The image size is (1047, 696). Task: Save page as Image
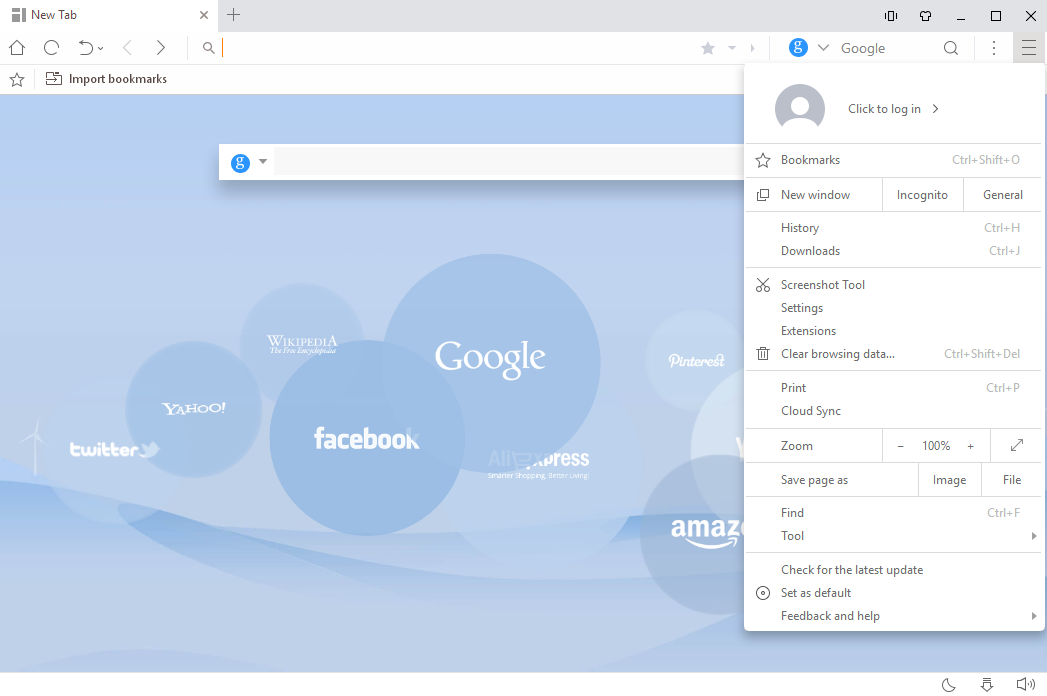coord(950,480)
